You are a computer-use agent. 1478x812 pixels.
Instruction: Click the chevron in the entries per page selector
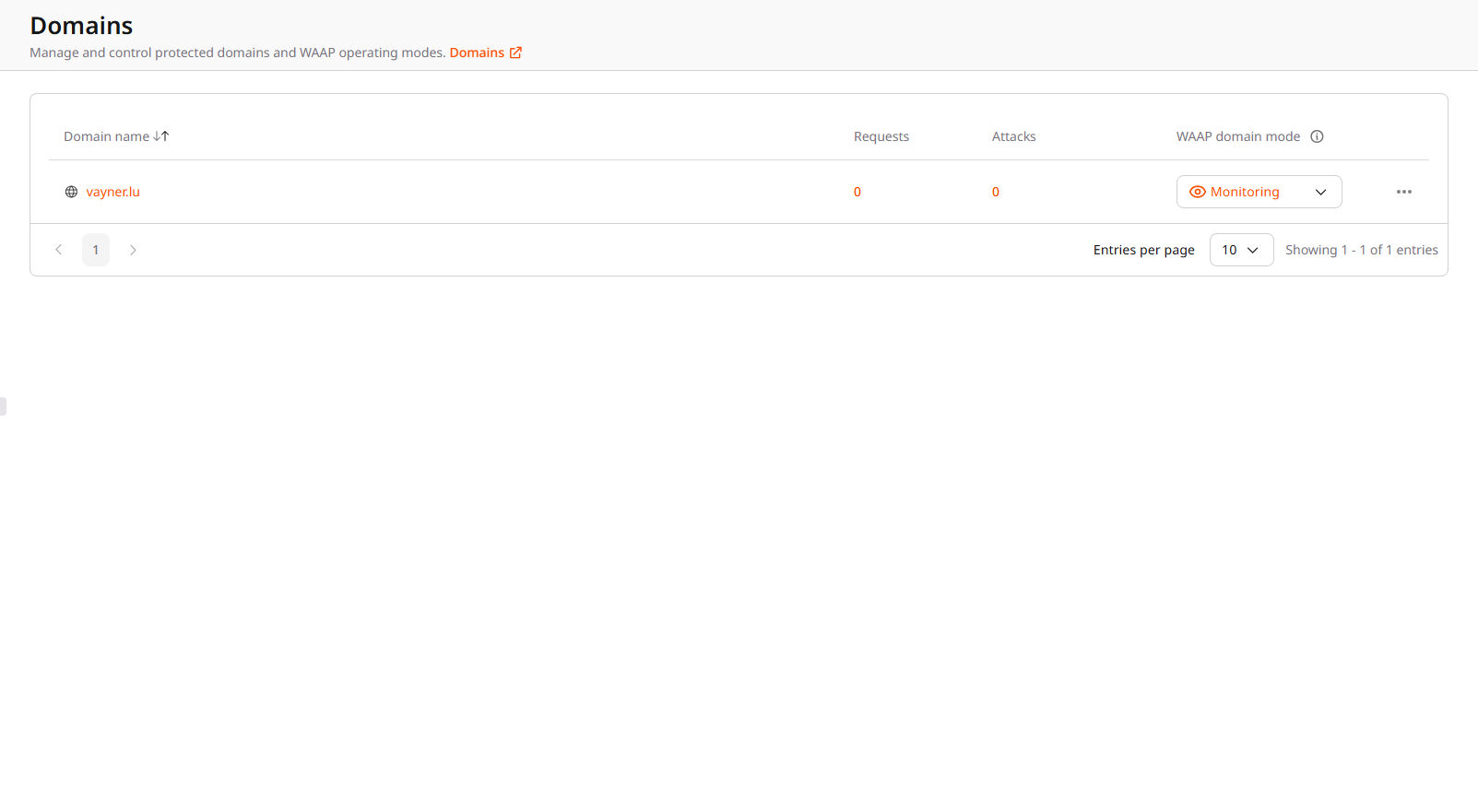pyautogui.click(x=1253, y=250)
